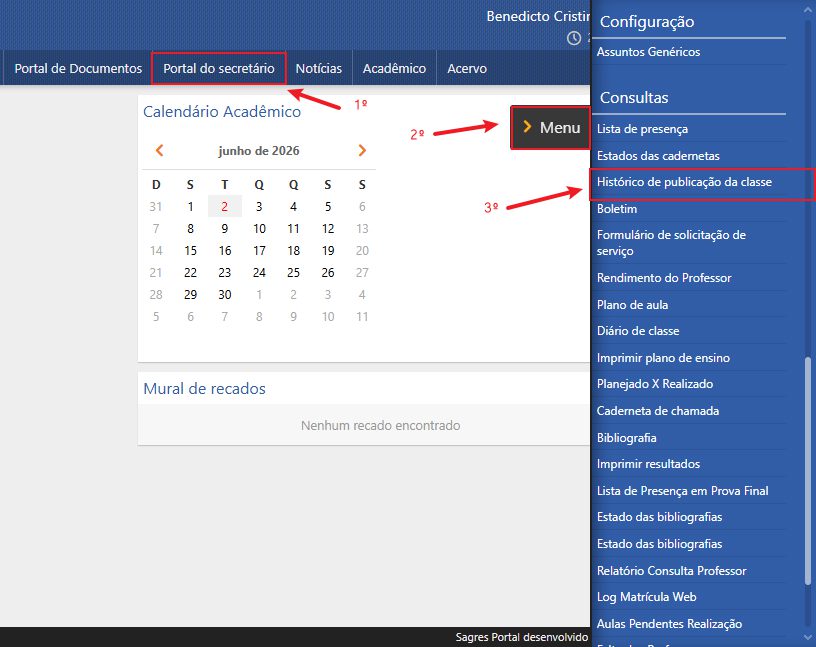Open Relatório Consulta Professor
The image size is (816, 647).
[671, 571]
